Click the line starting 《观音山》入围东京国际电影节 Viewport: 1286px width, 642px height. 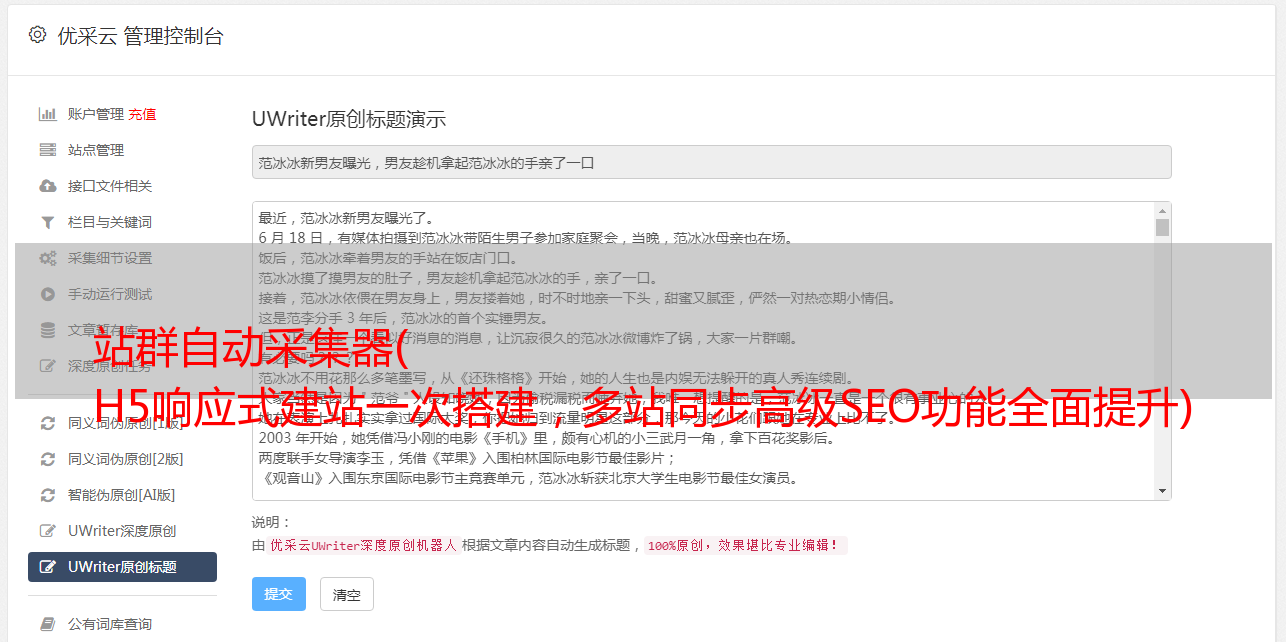pos(528,478)
